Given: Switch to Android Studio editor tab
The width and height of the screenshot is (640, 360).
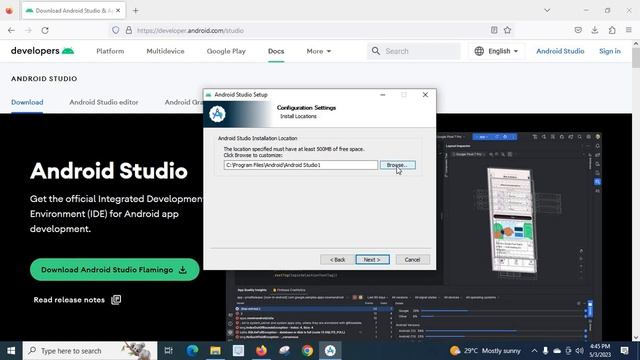Looking at the screenshot, I should click(104, 102).
